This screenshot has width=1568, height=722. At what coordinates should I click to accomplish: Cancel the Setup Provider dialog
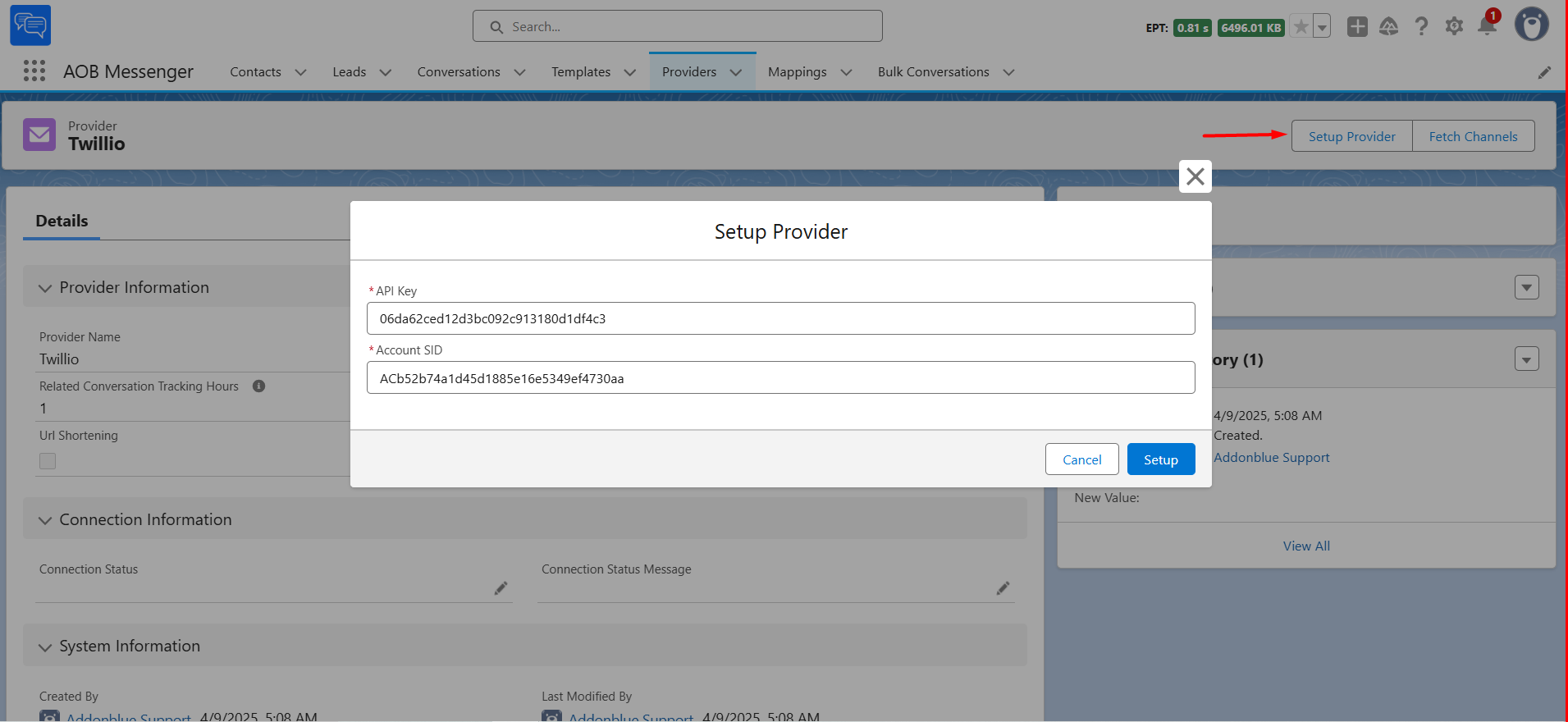click(x=1082, y=459)
